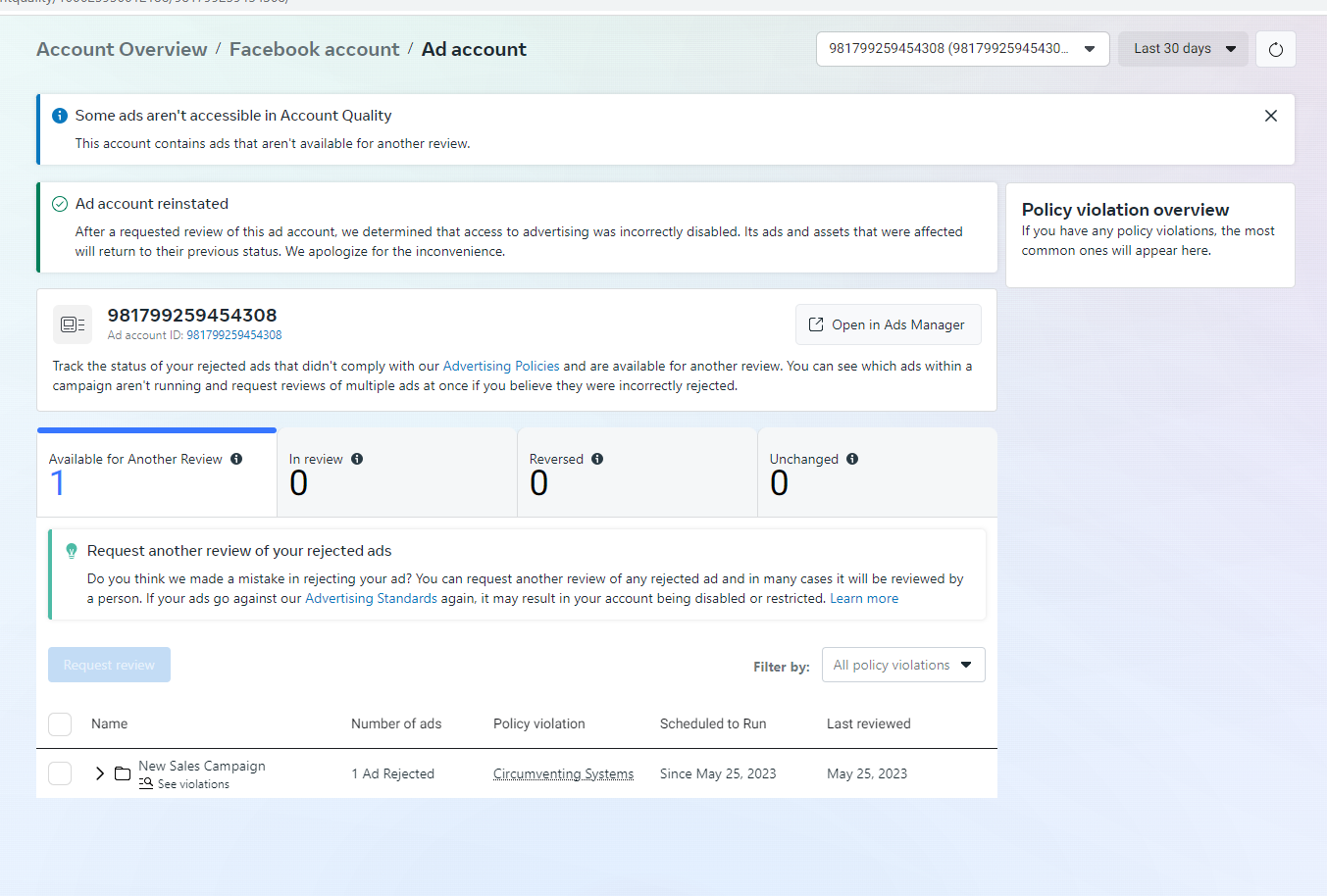The image size is (1327, 896).
Task: Click the Number of ads column header
Action: (x=396, y=723)
